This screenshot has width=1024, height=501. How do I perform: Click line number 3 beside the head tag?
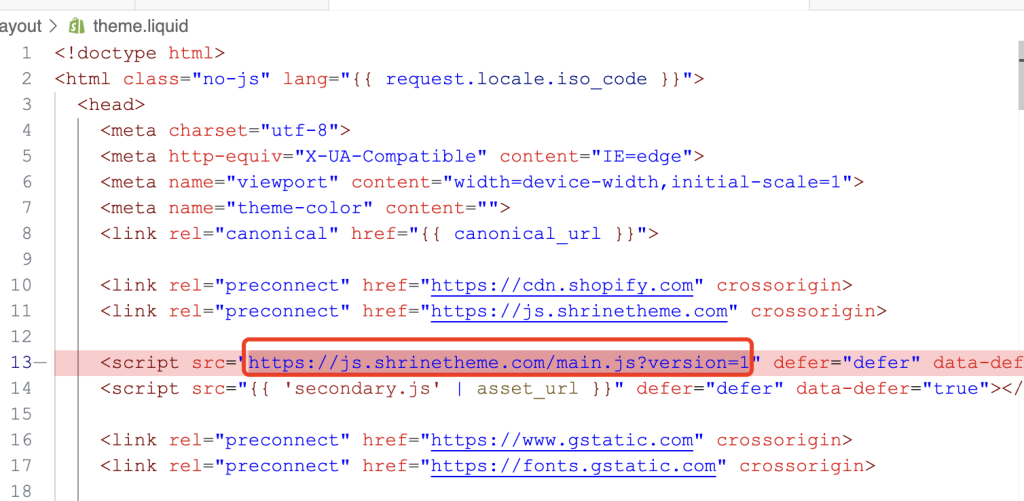coord(29,104)
